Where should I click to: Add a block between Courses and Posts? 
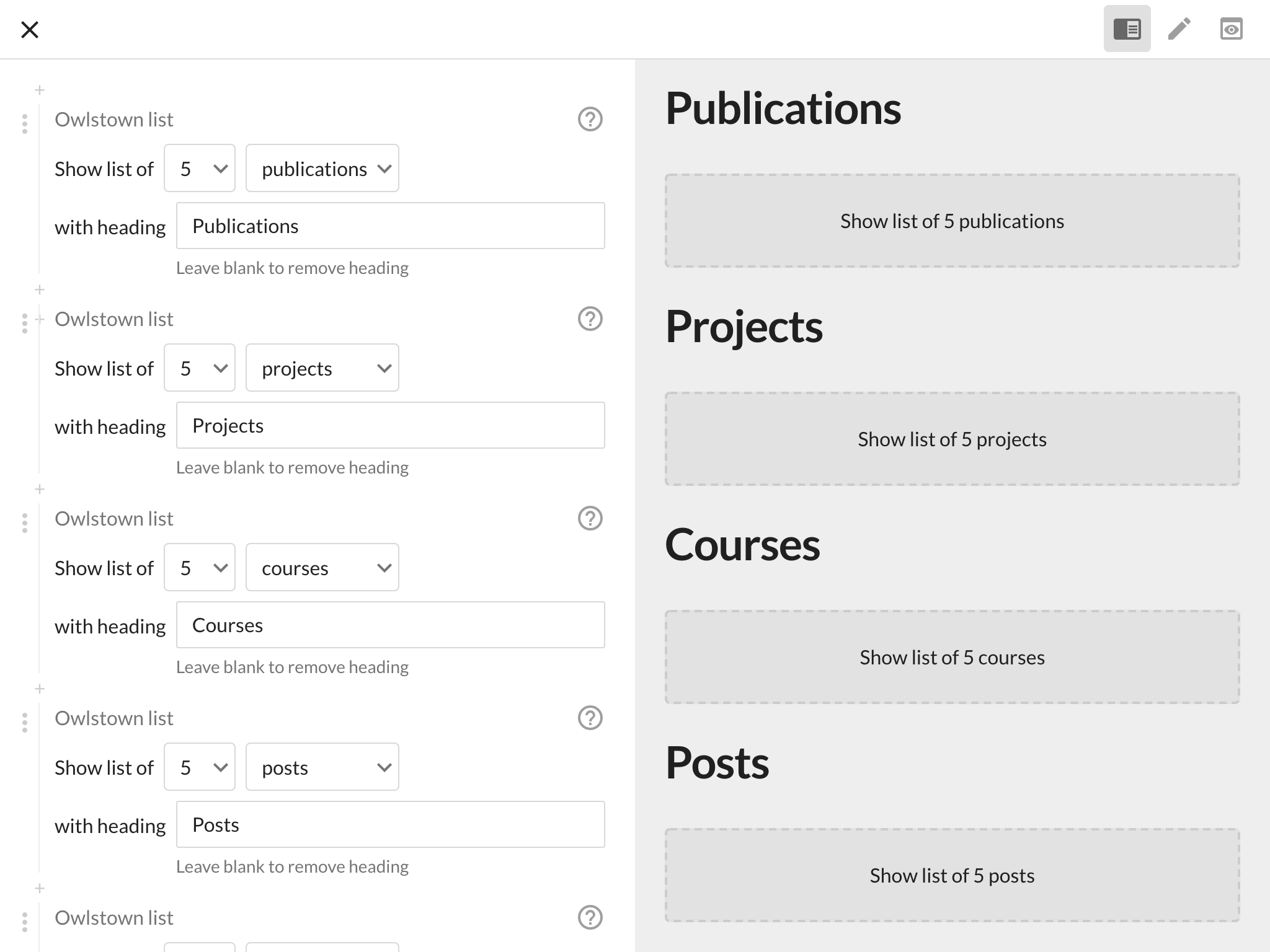tap(40, 689)
